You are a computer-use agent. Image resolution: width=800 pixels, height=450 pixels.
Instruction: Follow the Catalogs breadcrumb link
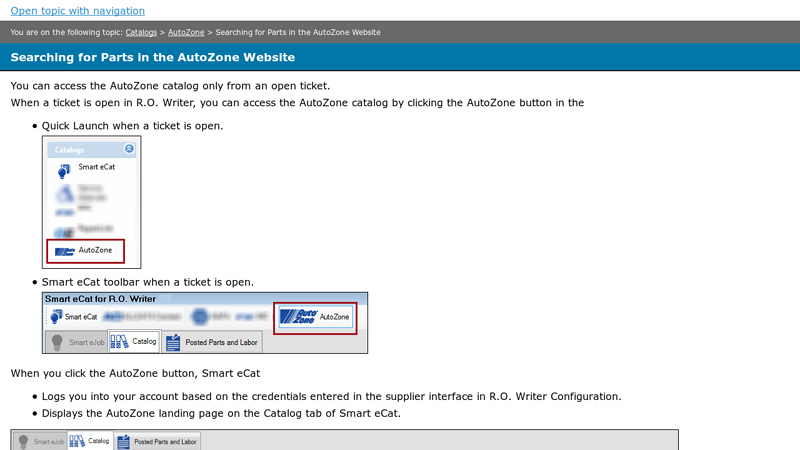pos(141,32)
